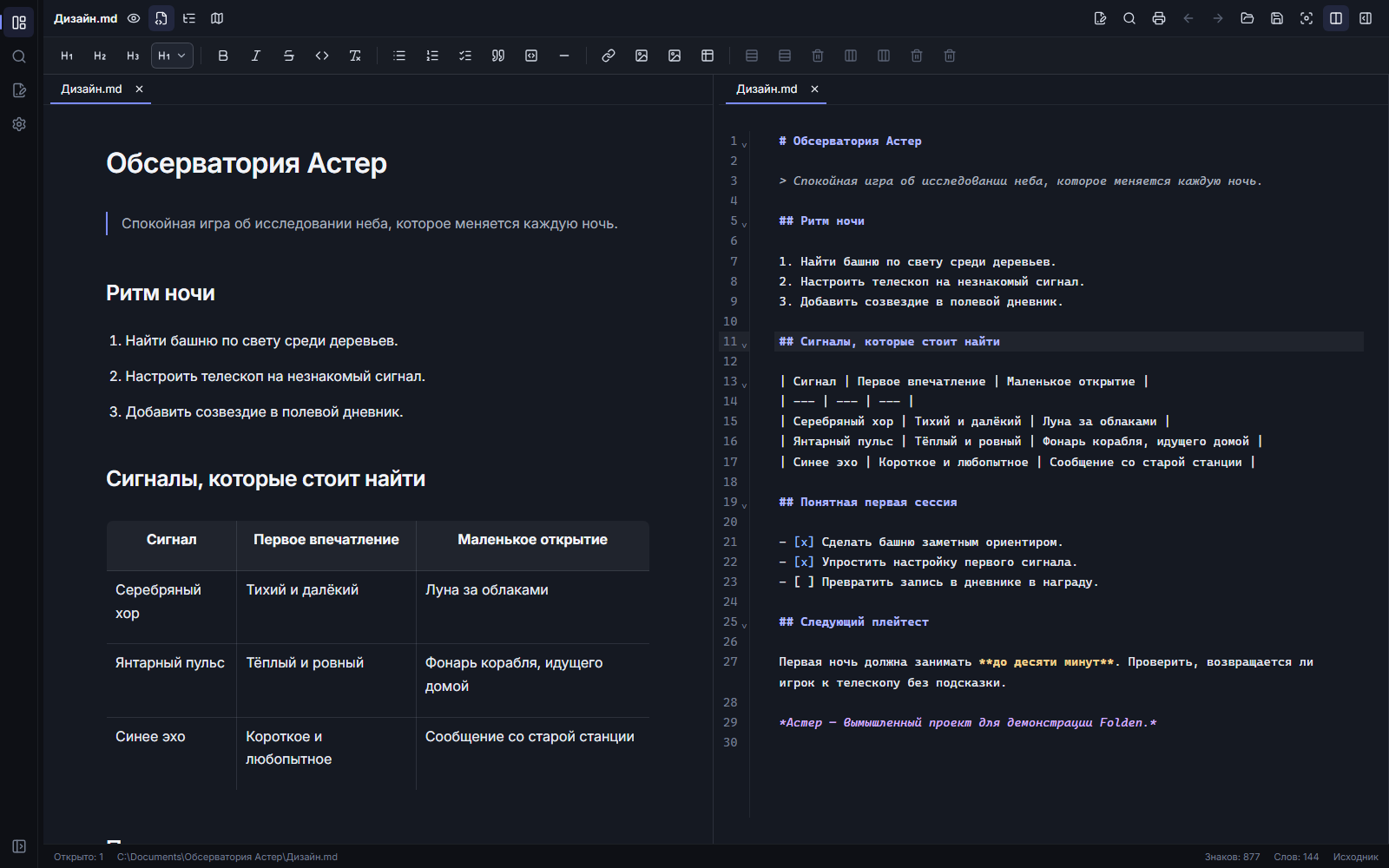
Task: Toggle focus mode icon
Action: 1307,18
